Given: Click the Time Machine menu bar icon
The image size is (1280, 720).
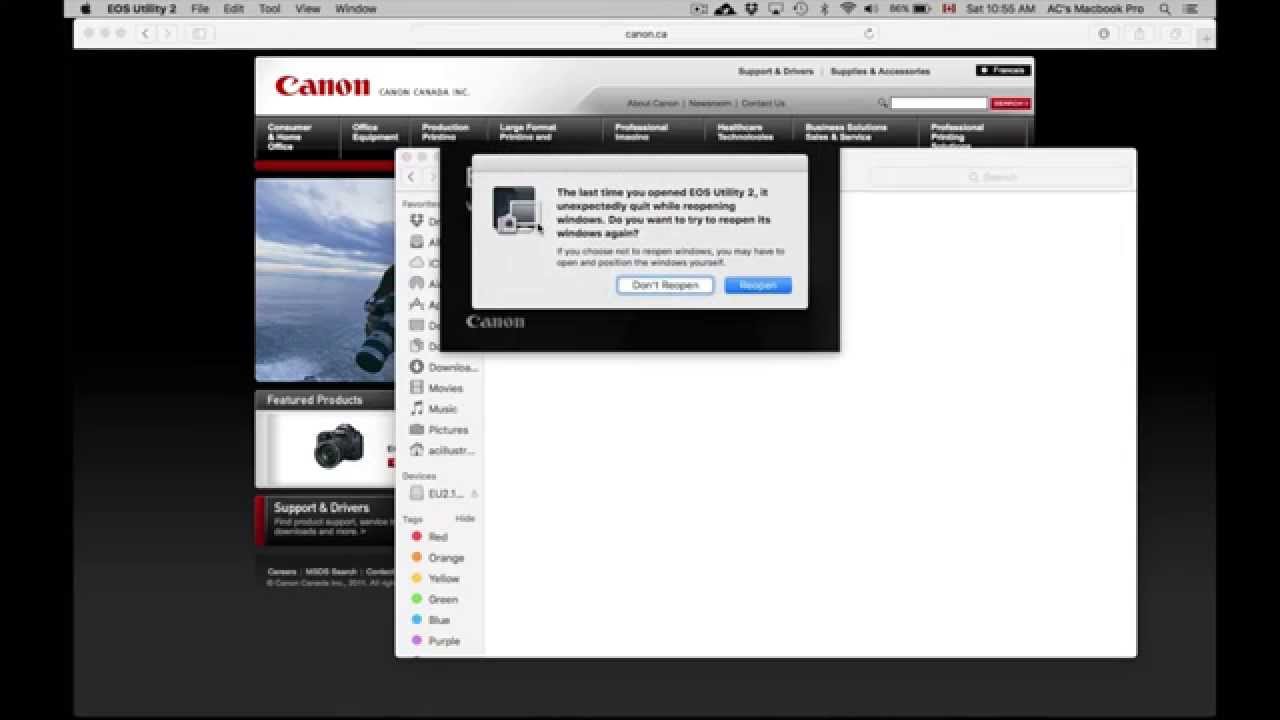Looking at the screenshot, I should click(x=801, y=9).
